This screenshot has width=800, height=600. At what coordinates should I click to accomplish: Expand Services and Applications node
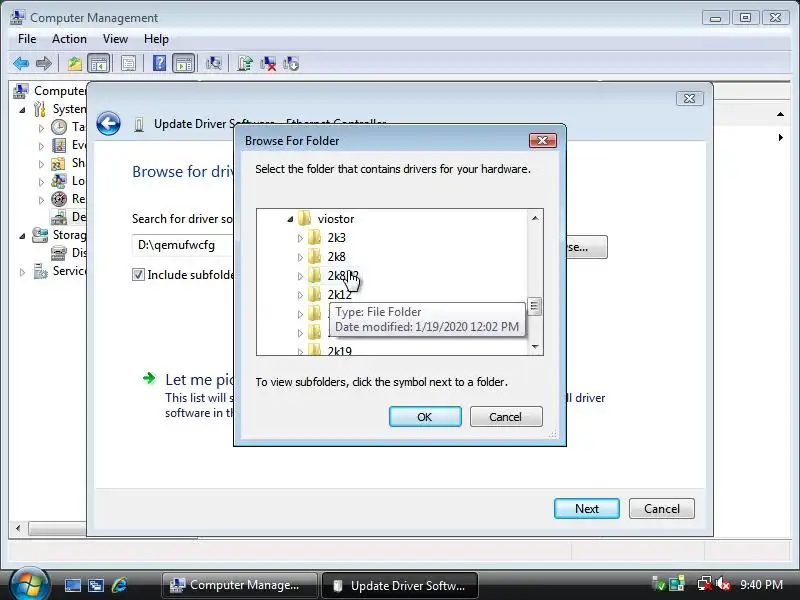(22, 272)
